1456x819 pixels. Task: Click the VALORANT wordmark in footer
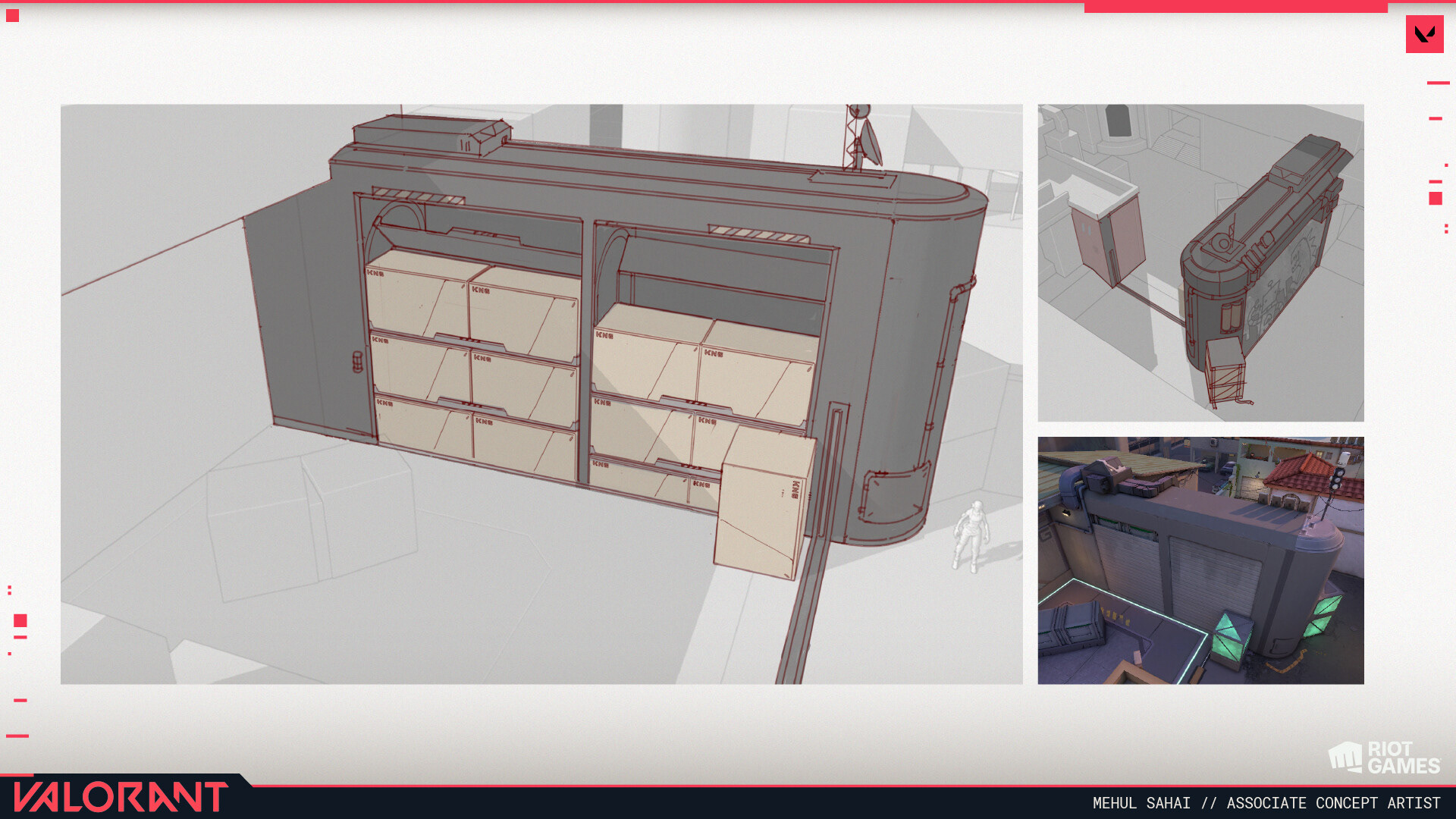(x=121, y=797)
